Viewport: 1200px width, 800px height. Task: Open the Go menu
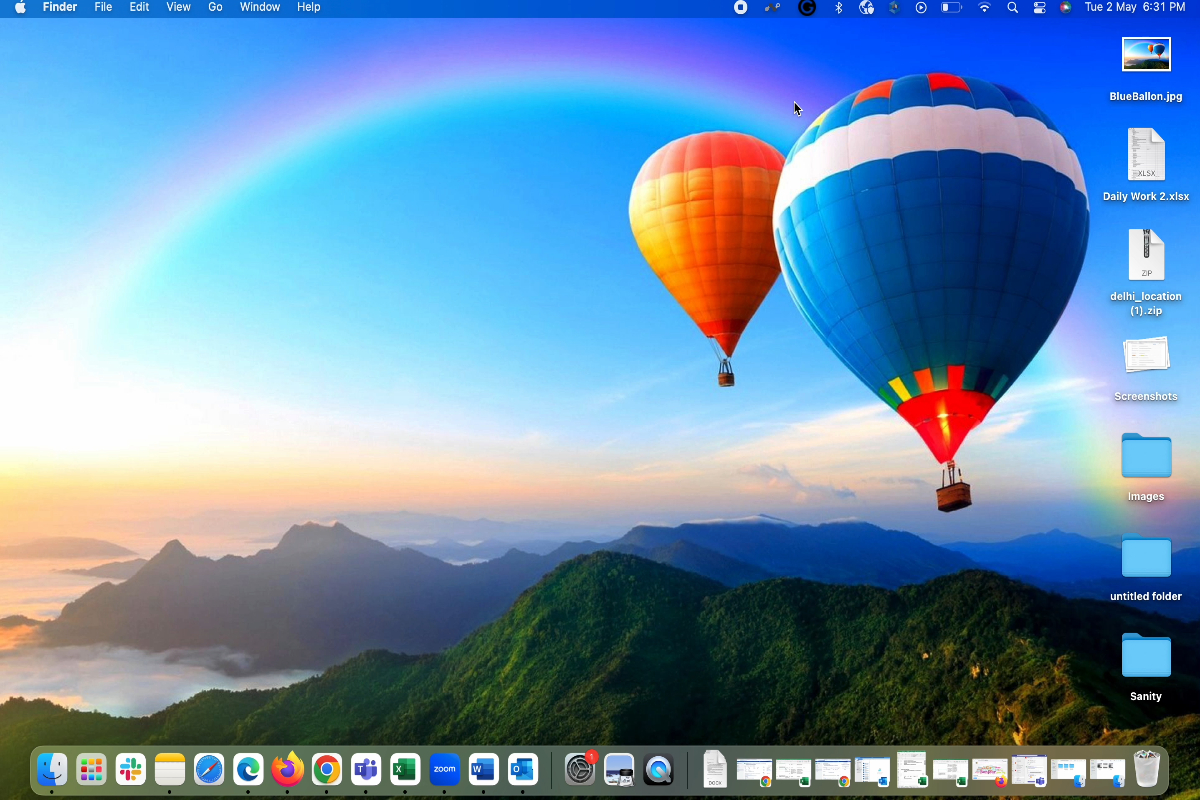click(x=215, y=7)
